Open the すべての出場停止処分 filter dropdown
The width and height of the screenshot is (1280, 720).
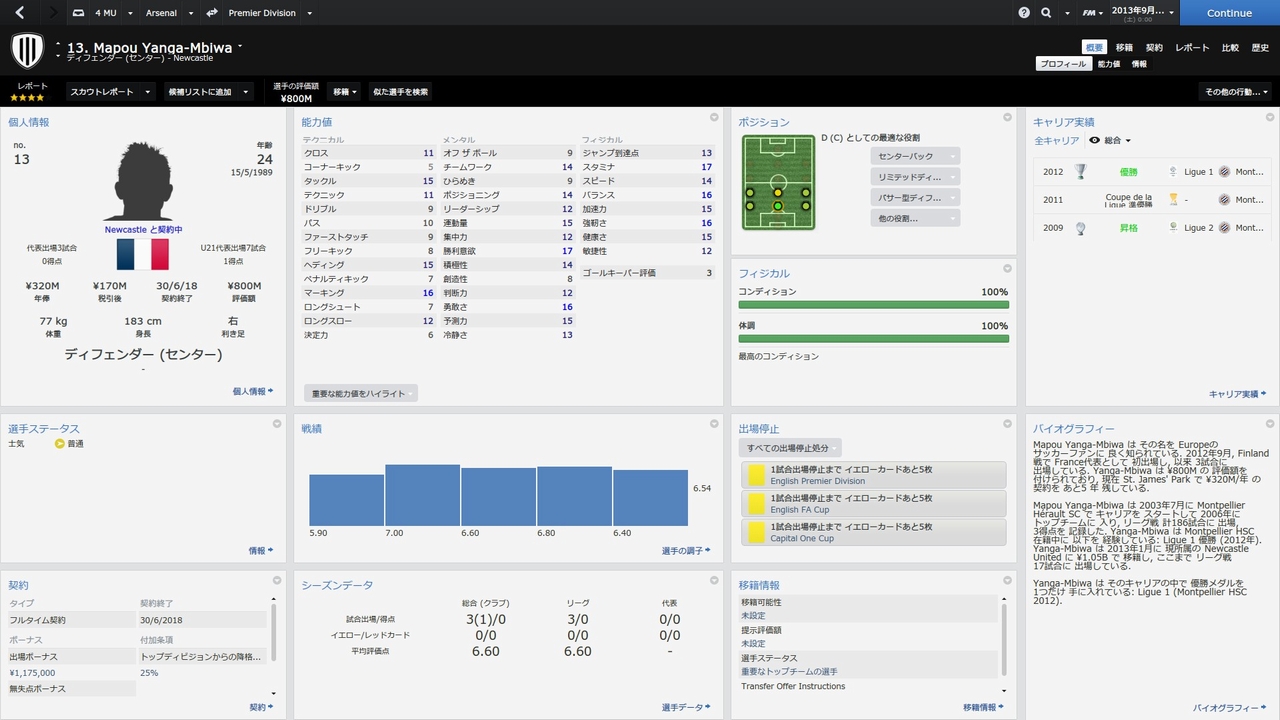pos(790,448)
